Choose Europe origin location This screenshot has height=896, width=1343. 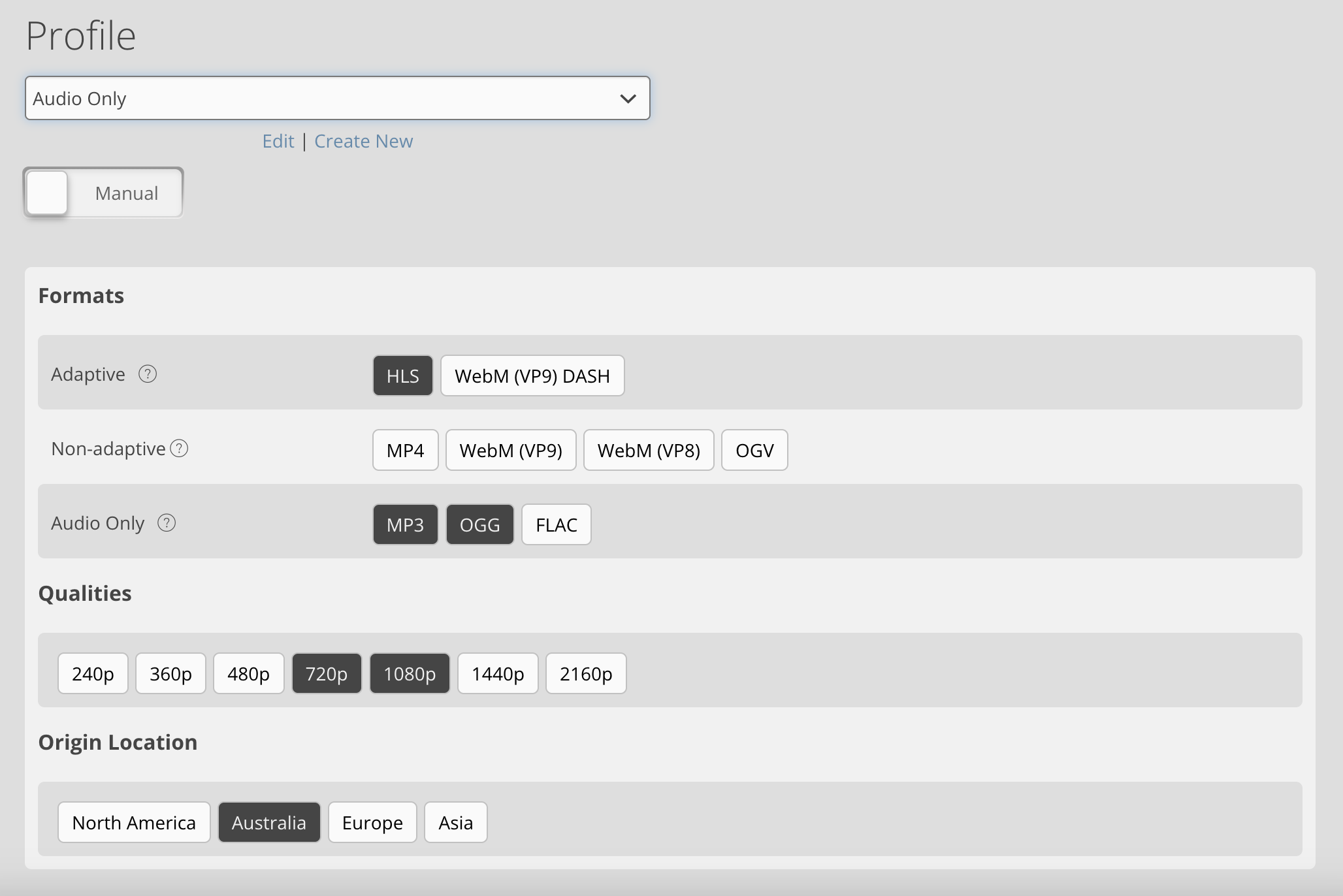pos(372,822)
